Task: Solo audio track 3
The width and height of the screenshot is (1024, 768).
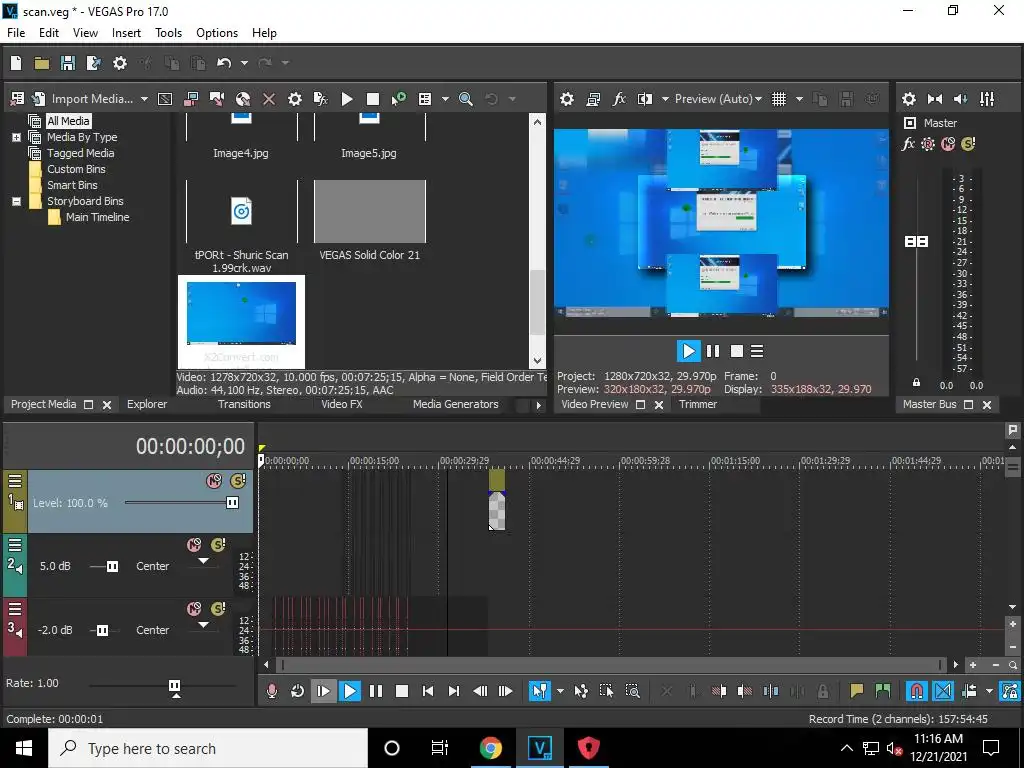Action: tap(218, 609)
